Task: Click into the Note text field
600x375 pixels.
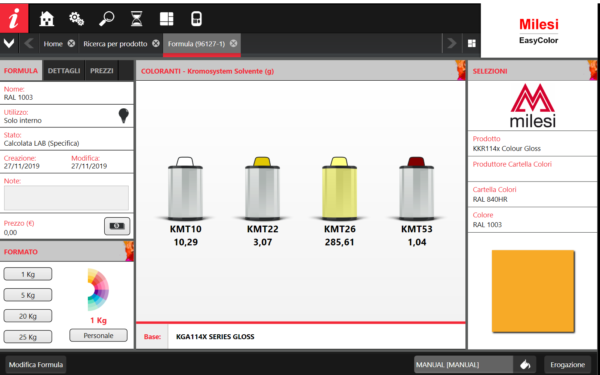Action: click(66, 198)
